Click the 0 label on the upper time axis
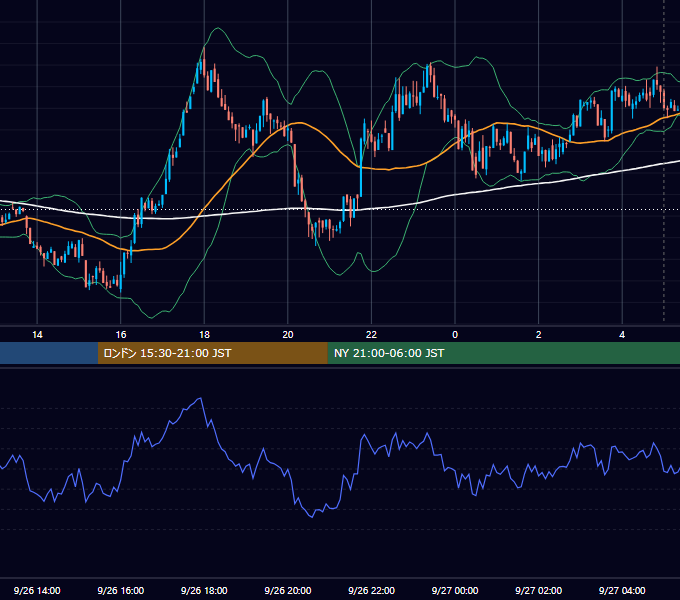680x600 pixels. coord(455,335)
